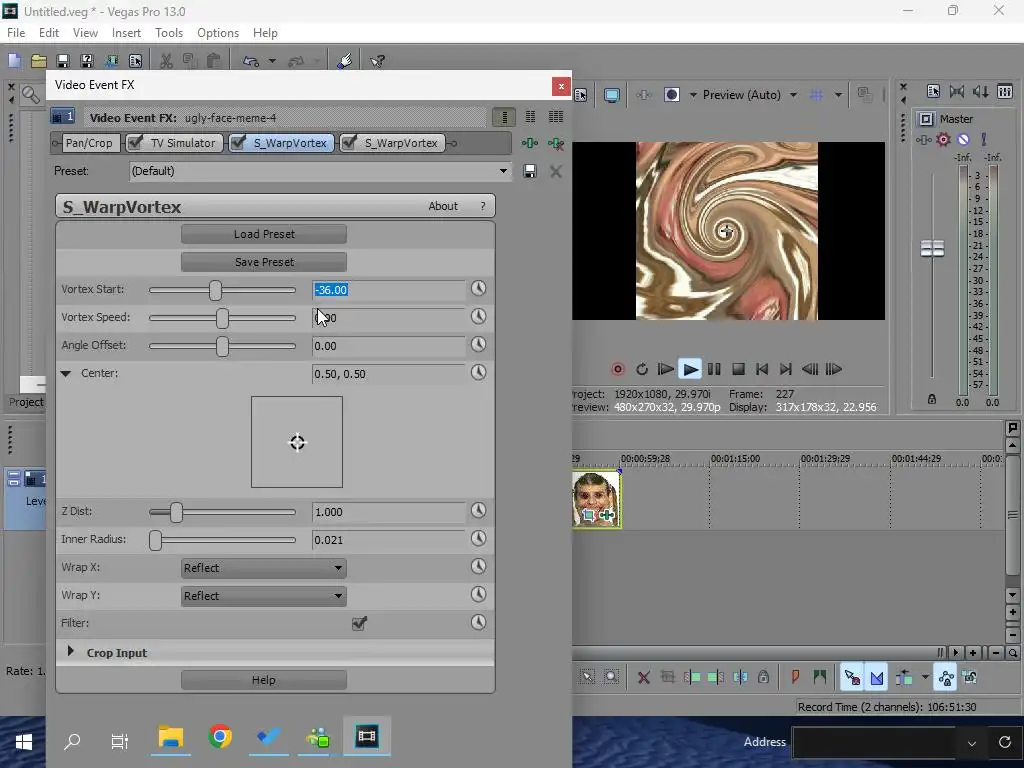Open the View menu
This screenshot has width=1024, height=768.
click(x=85, y=33)
